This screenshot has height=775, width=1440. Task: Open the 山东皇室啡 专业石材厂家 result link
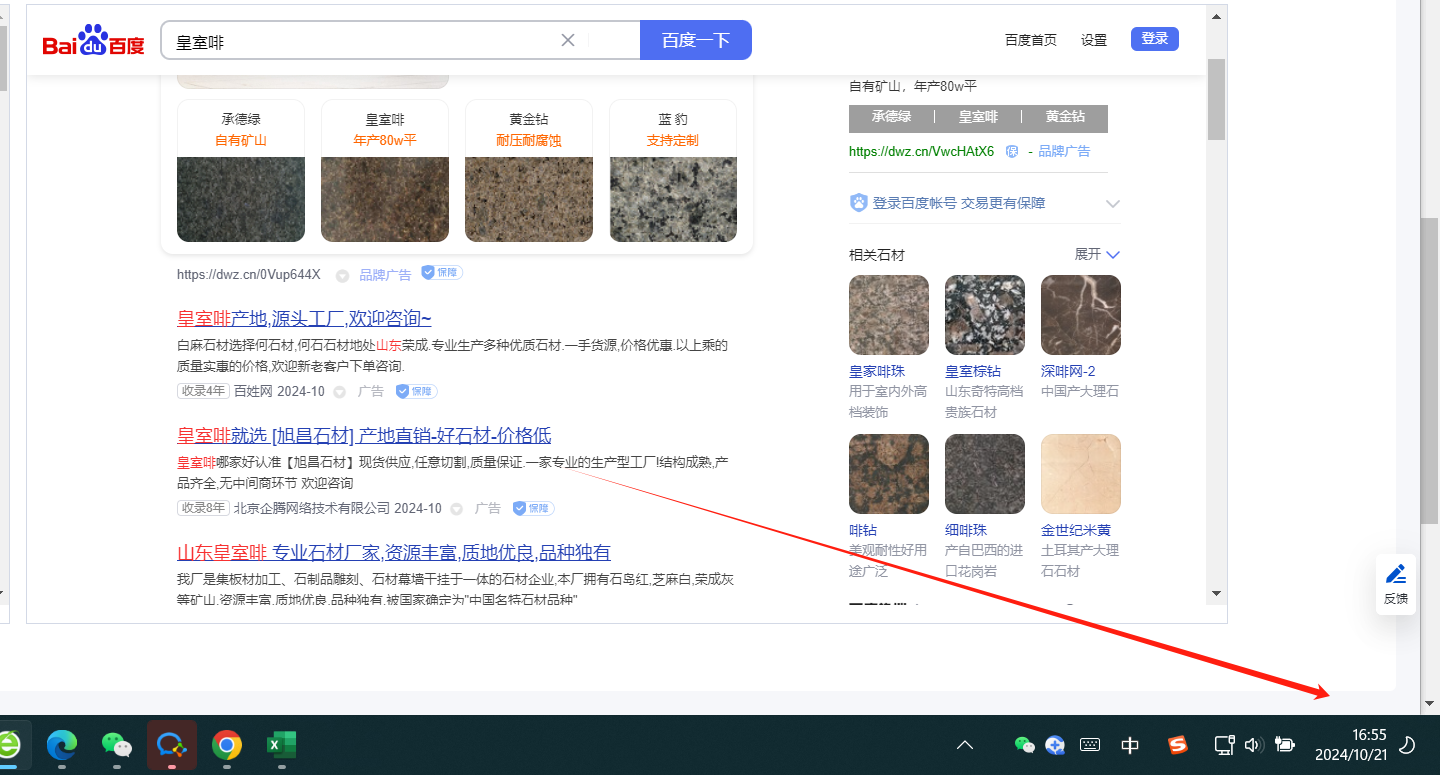(394, 553)
